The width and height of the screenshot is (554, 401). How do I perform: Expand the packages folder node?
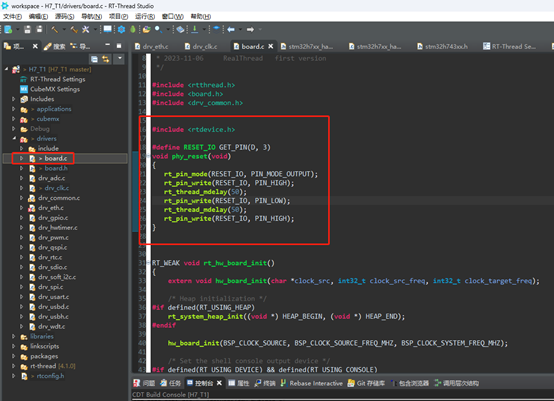(13, 356)
